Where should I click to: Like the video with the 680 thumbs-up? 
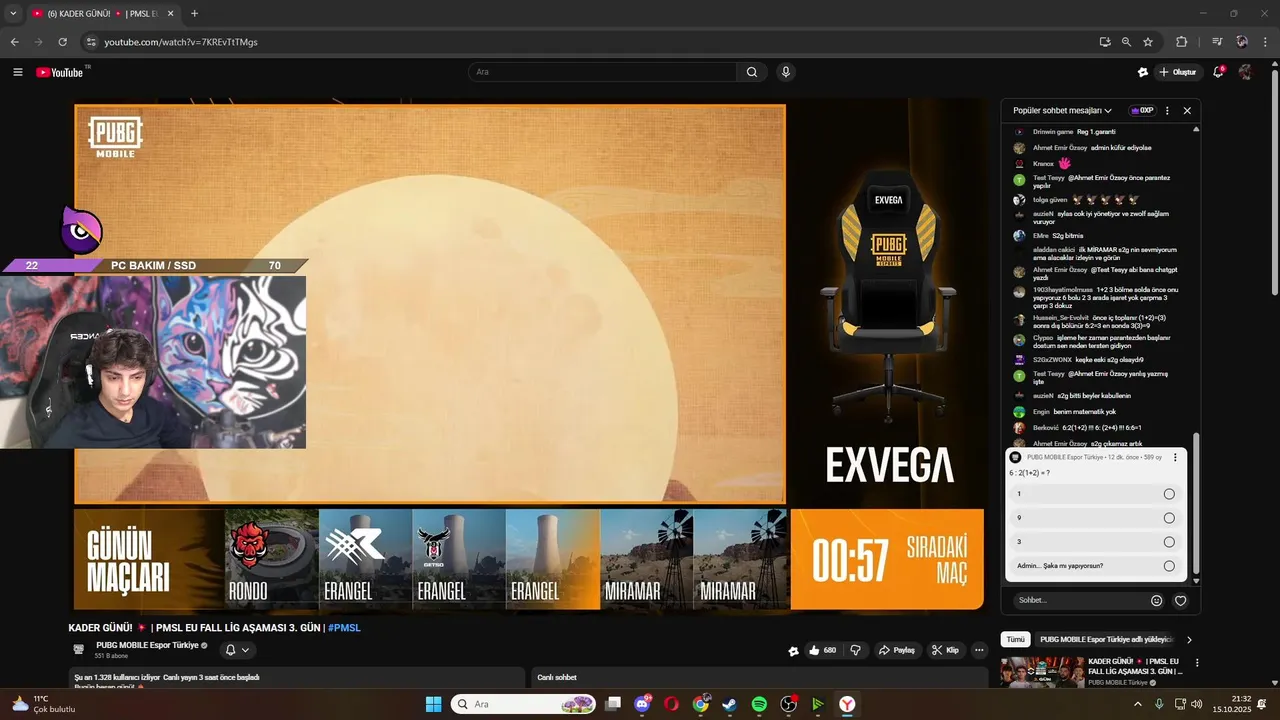[x=823, y=650]
